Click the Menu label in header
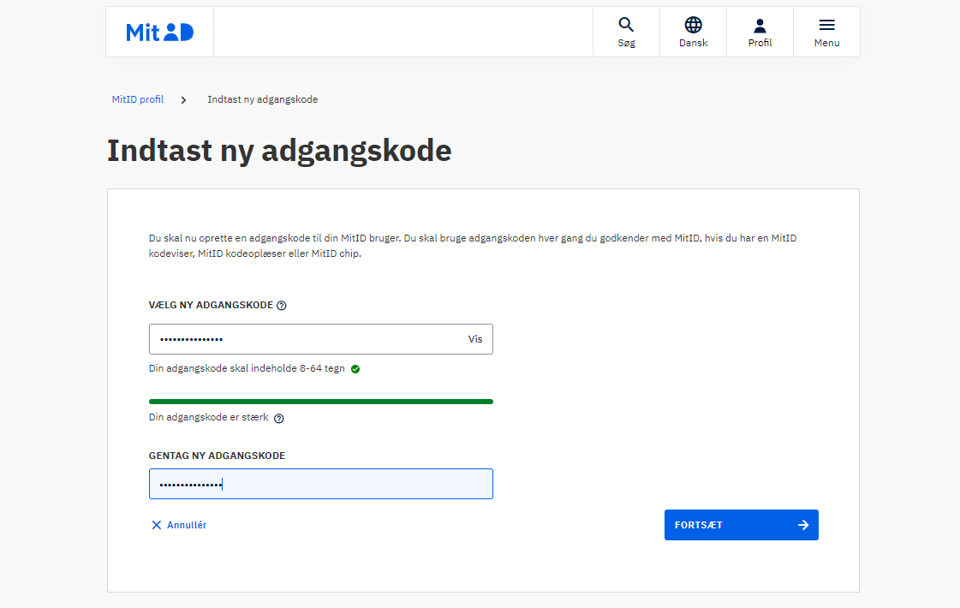 (827, 43)
